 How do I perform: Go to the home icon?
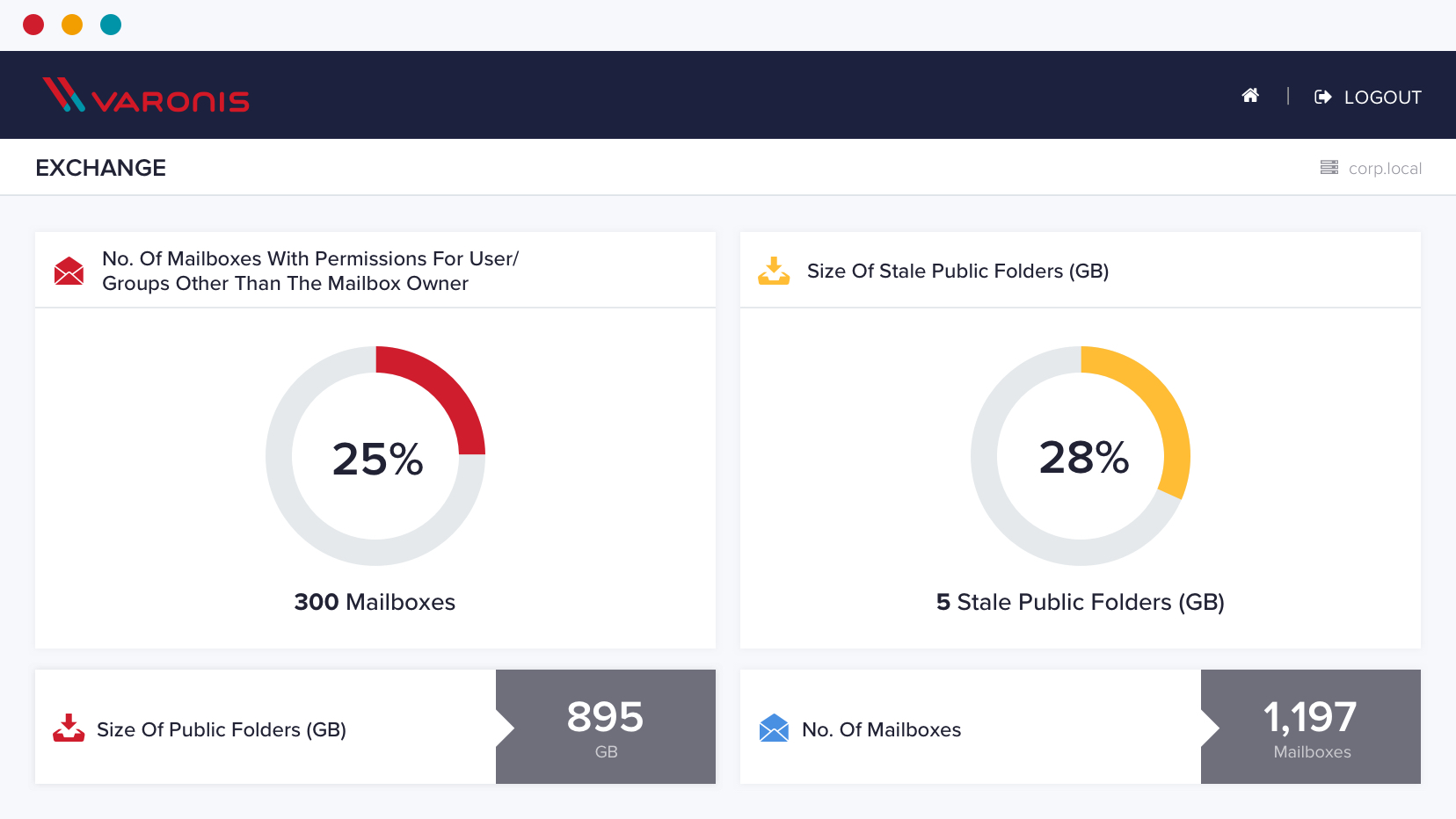point(1250,96)
